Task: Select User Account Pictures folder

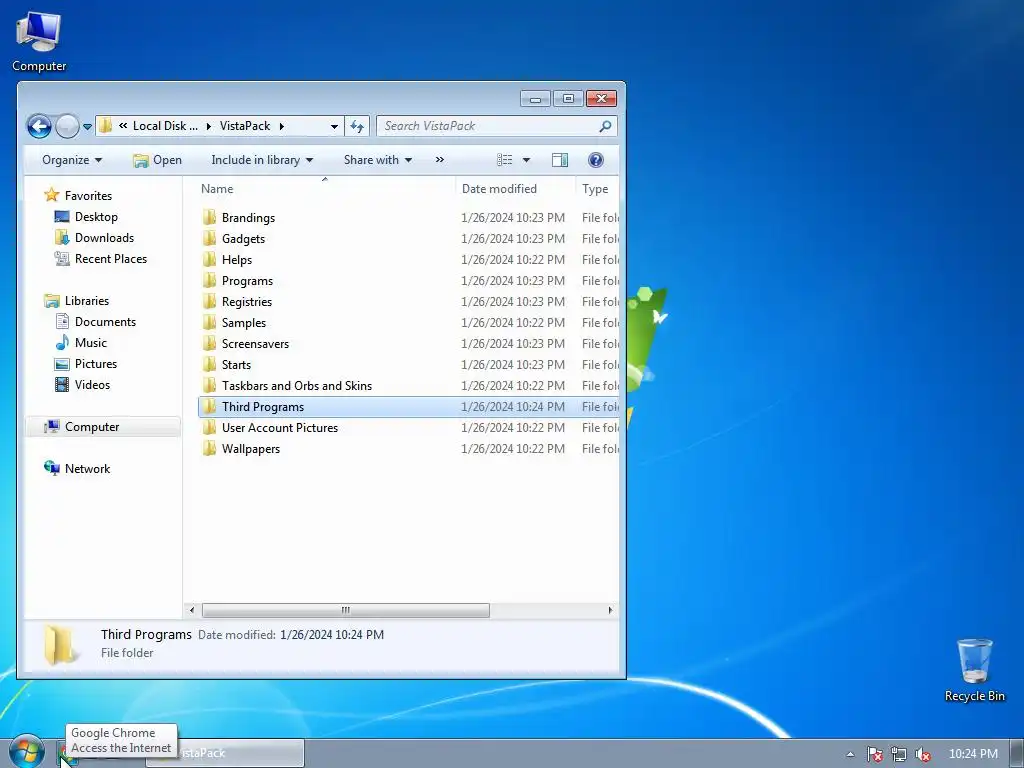Action: click(x=280, y=427)
